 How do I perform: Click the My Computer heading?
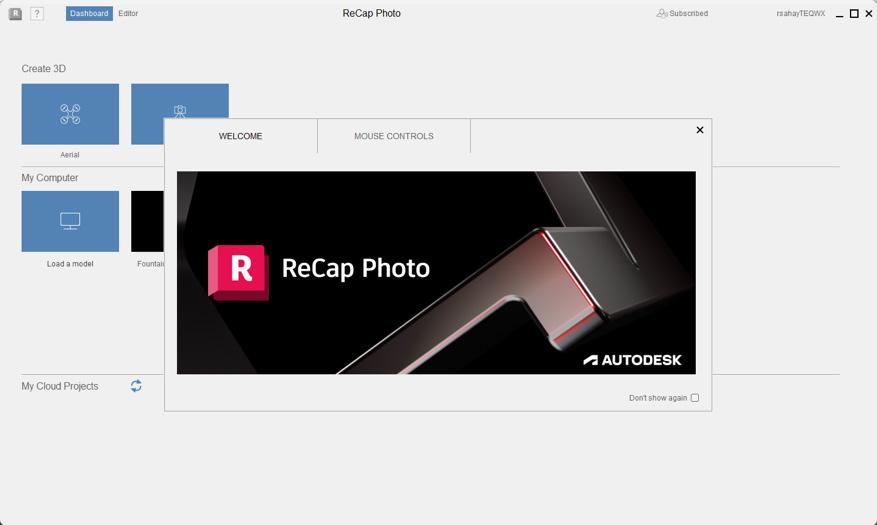pos(50,178)
